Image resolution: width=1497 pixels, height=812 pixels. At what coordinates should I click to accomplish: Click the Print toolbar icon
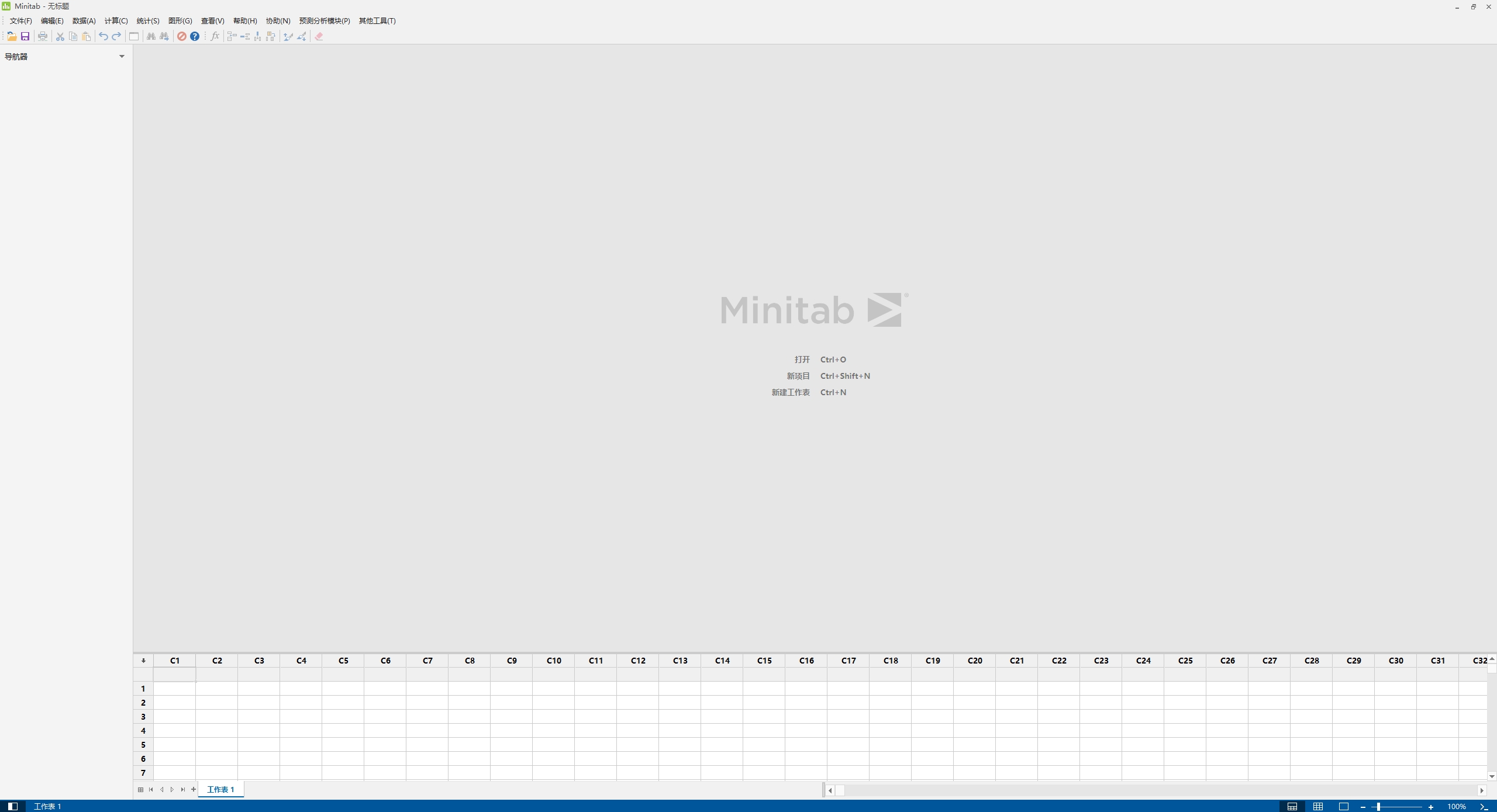pyautogui.click(x=43, y=36)
